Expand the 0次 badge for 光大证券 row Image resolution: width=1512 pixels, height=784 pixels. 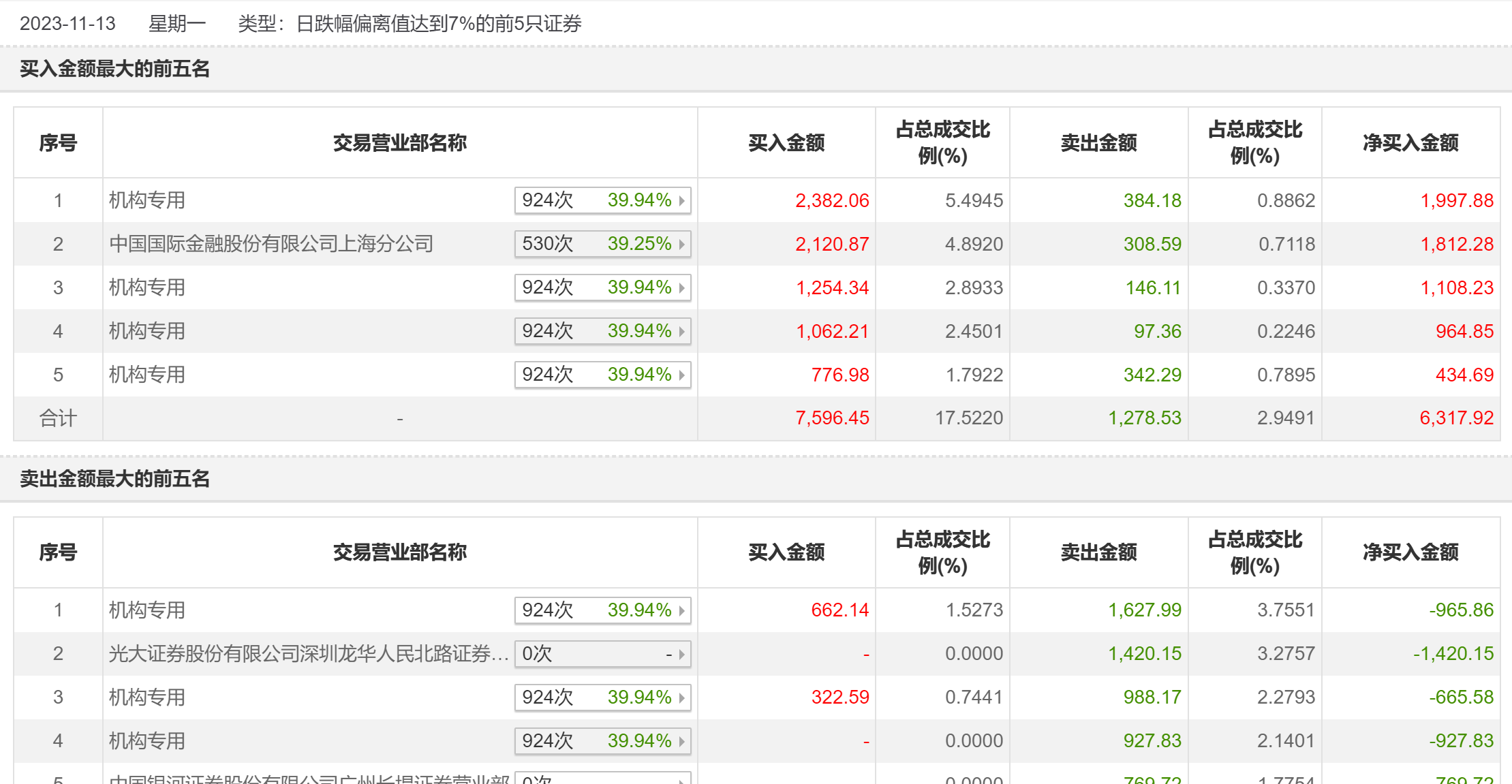coord(602,654)
